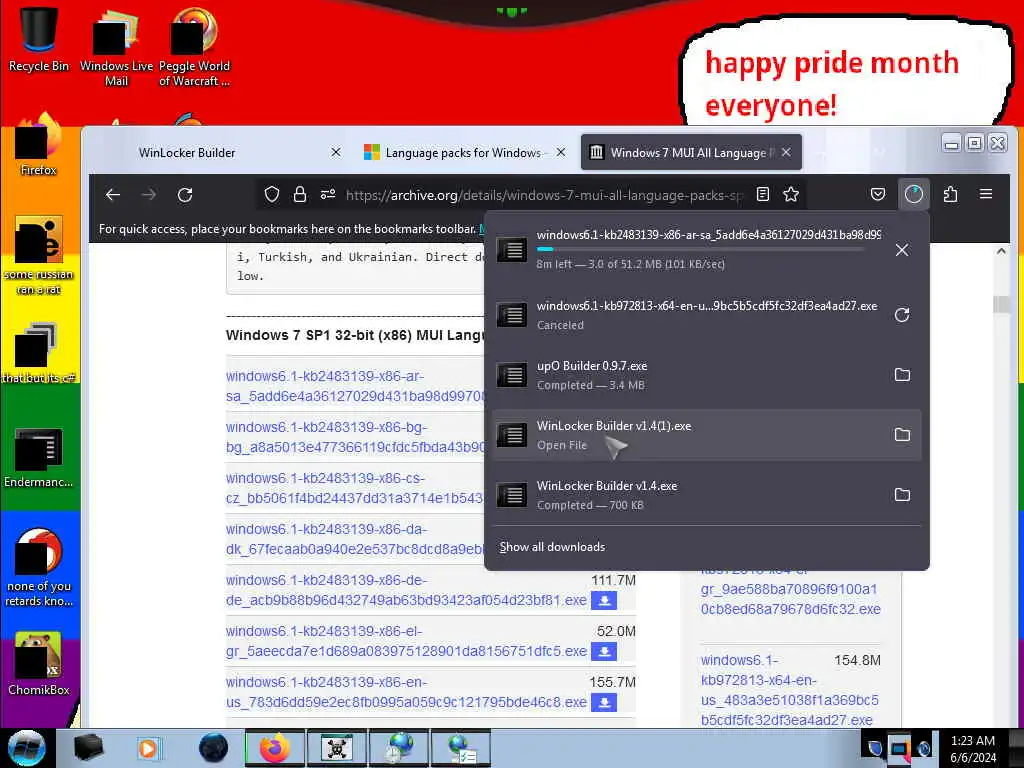The image size is (1024, 768).
Task: Open Windows Start orb
Action: pyautogui.click(x=27, y=748)
